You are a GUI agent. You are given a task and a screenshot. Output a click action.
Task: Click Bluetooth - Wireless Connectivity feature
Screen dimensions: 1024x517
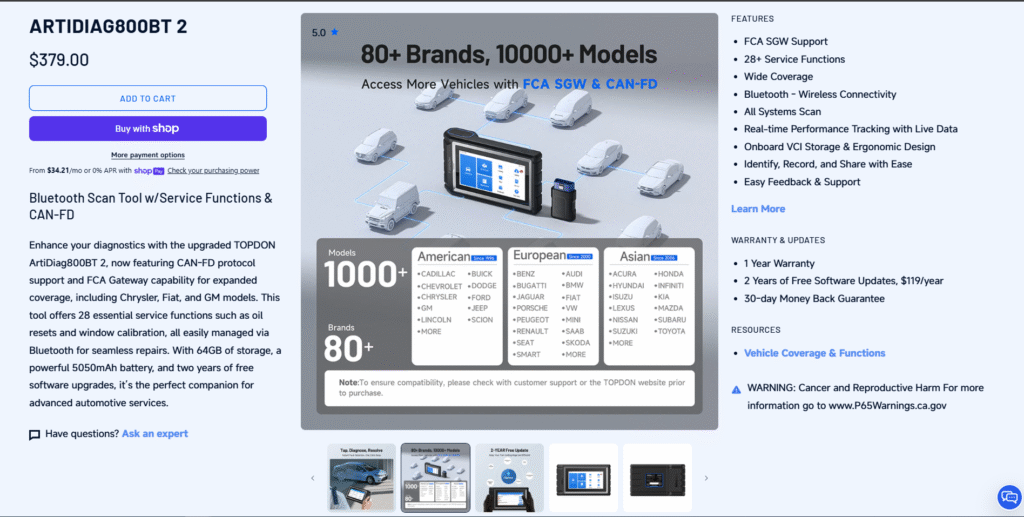(820, 94)
